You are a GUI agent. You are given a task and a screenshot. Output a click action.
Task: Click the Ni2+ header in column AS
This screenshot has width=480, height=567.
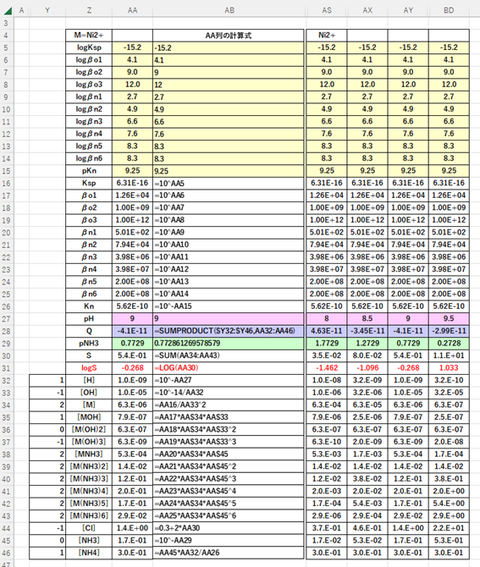click(x=327, y=35)
